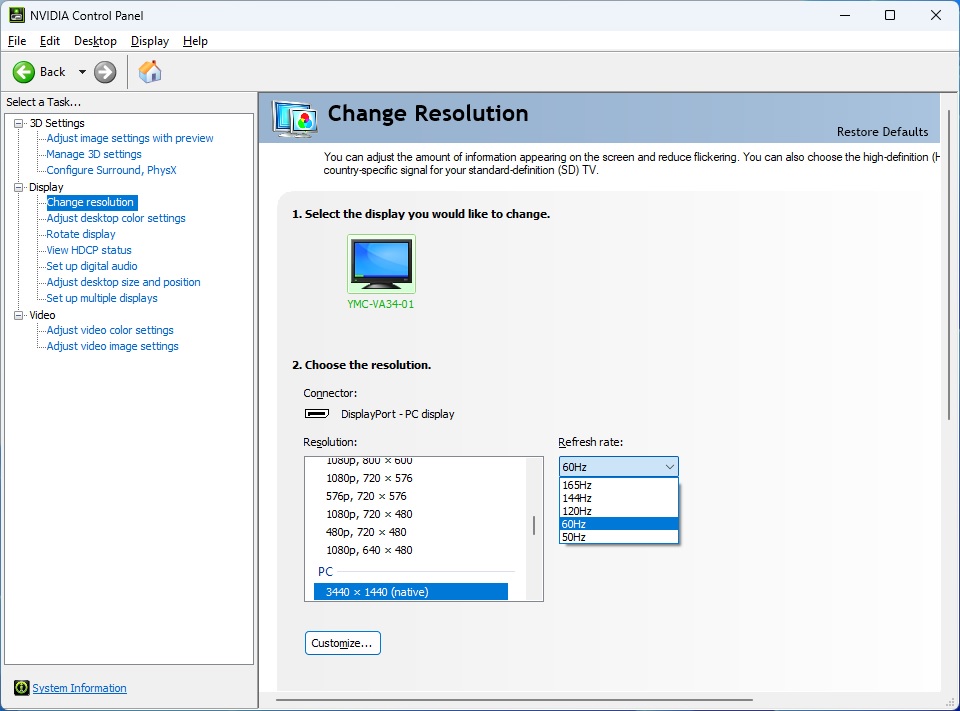Choose 120Hz refresh rate

pos(618,511)
